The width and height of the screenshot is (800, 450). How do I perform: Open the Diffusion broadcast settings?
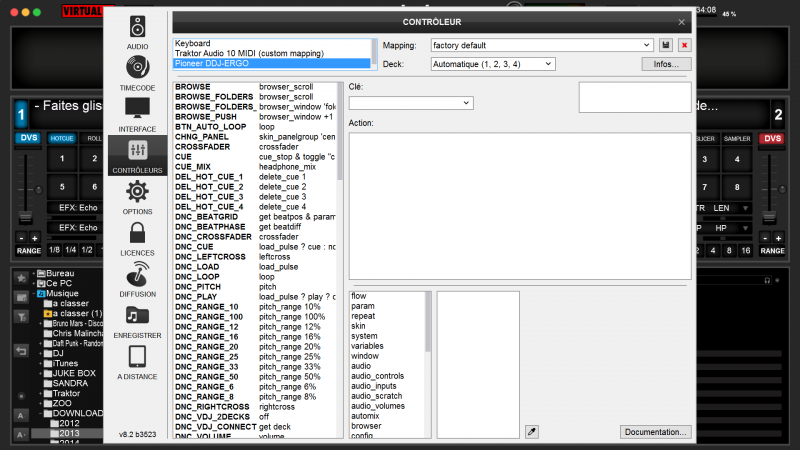click(x=138, y=280)
